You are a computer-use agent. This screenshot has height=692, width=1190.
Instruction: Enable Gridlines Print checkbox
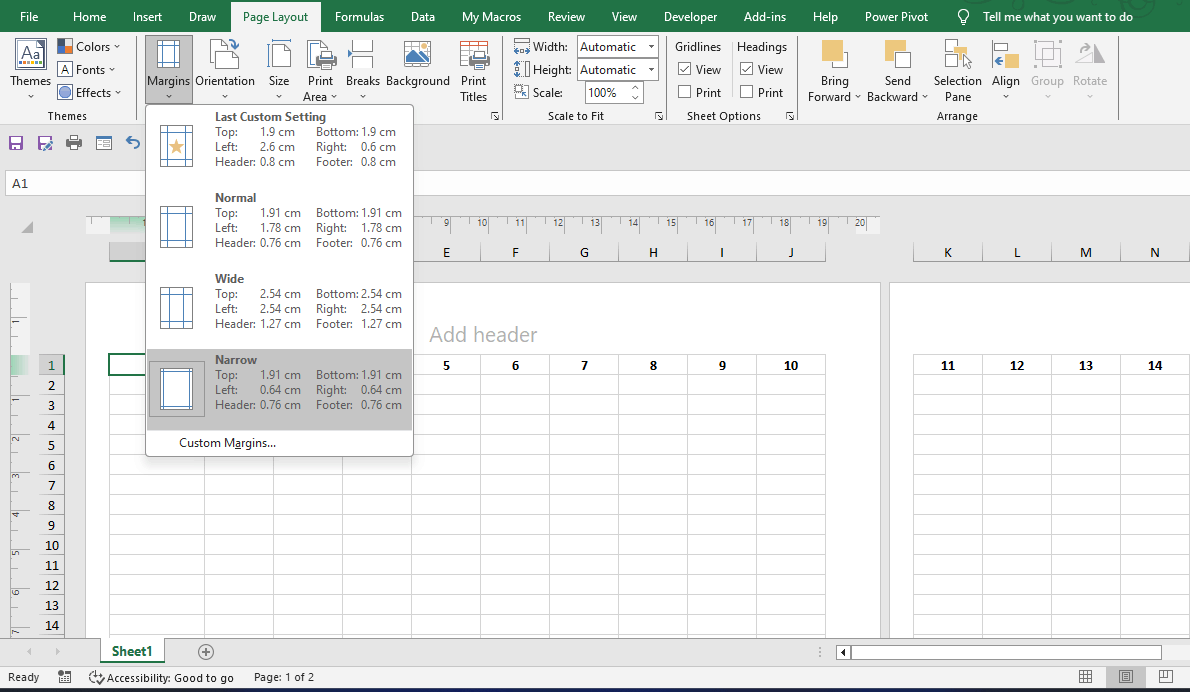(684, 91)
